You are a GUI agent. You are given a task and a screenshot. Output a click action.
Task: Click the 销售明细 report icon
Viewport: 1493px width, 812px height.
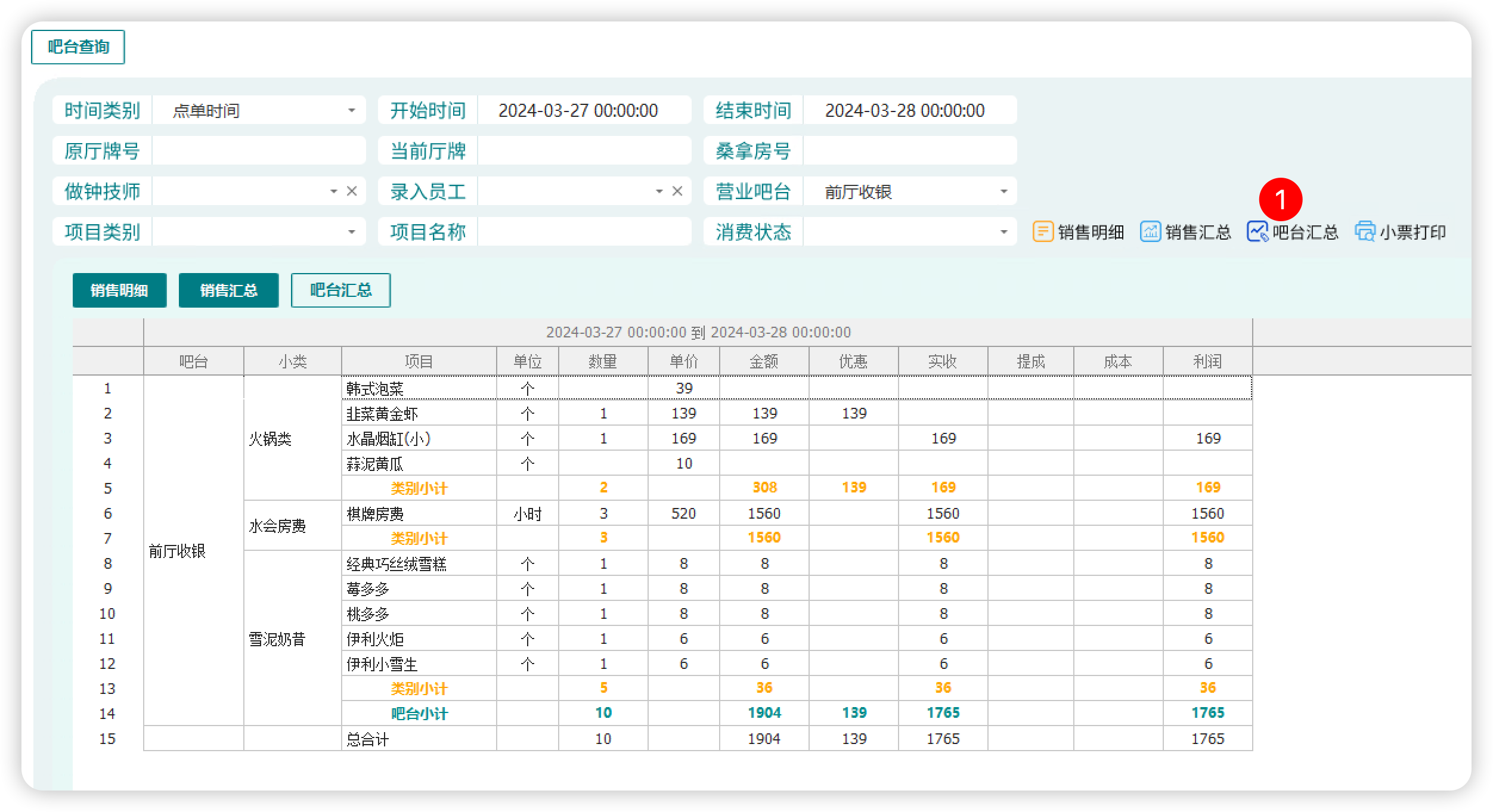pyautogui.click(x=1042, y=231)
